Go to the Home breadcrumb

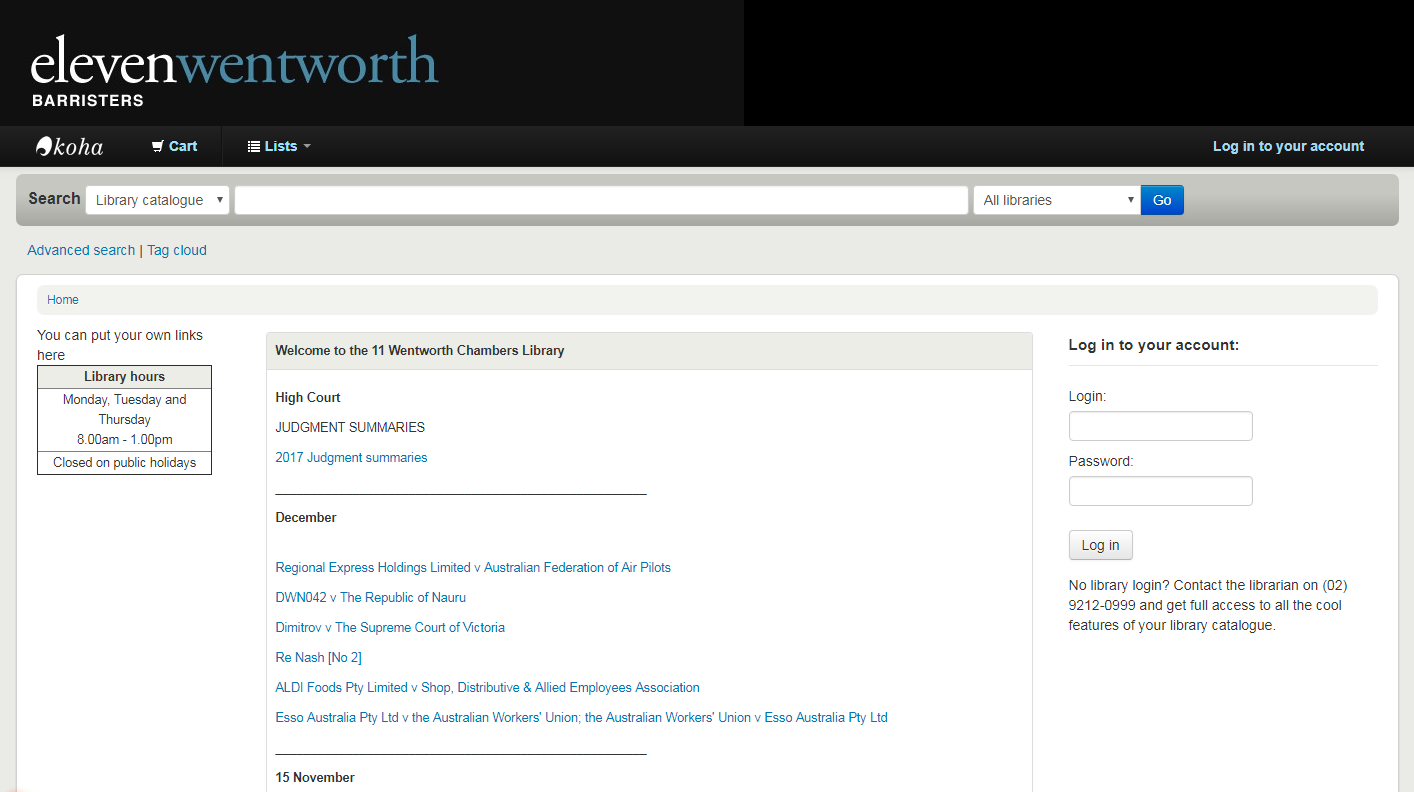pos(63,300)
